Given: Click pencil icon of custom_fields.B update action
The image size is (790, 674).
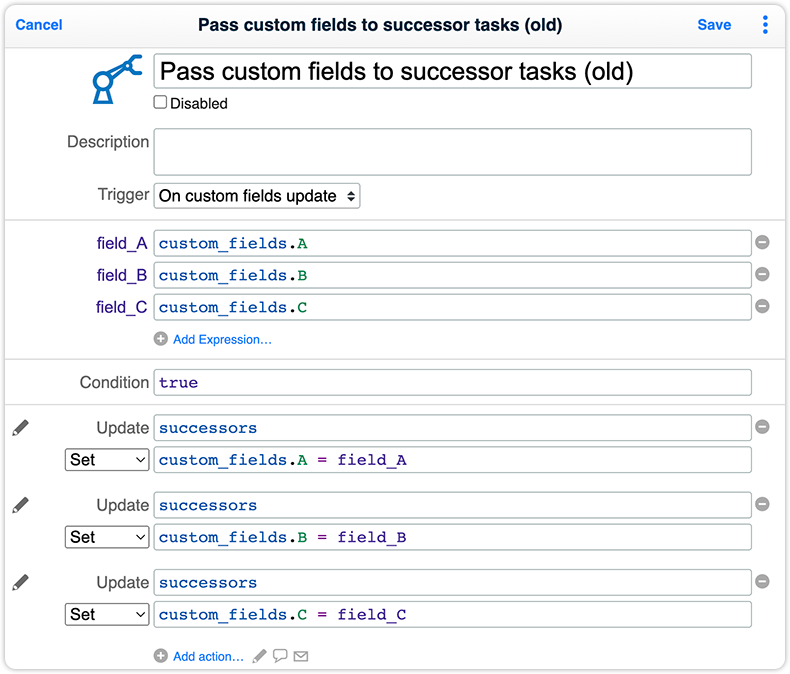Looking at the screenshot, I should [21, 505].
